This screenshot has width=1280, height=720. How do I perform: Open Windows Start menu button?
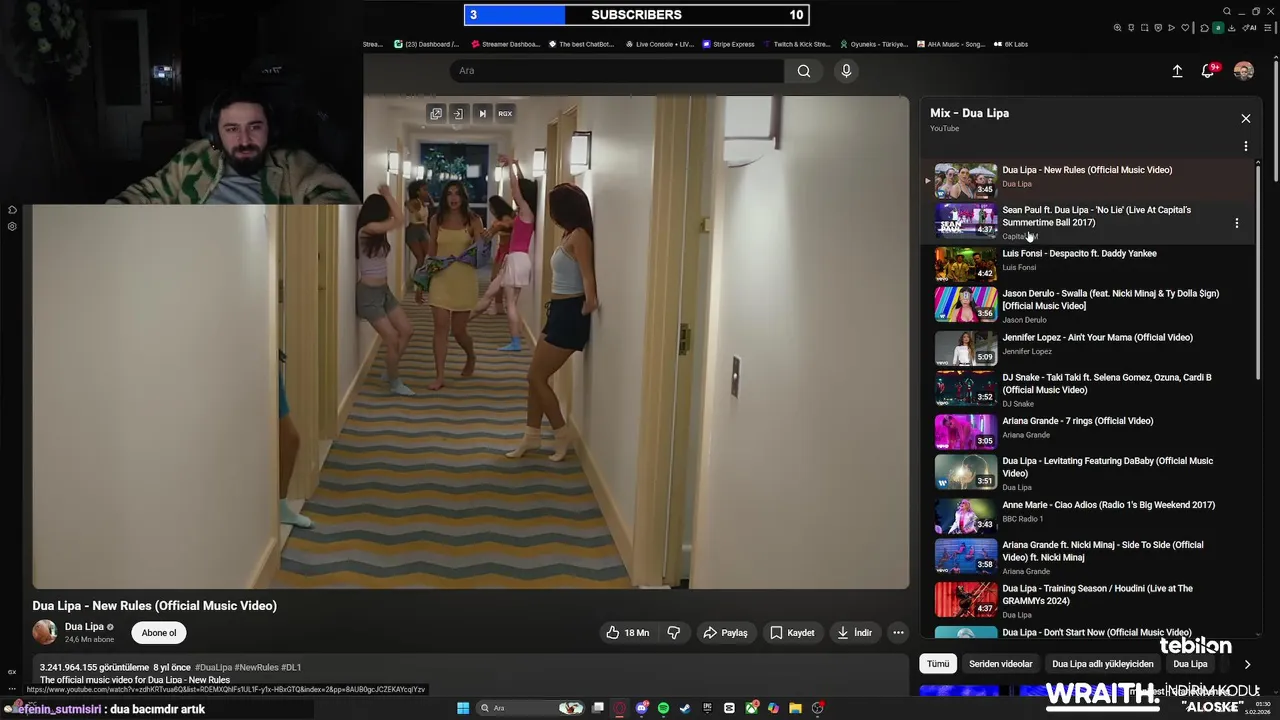[463, 708]
